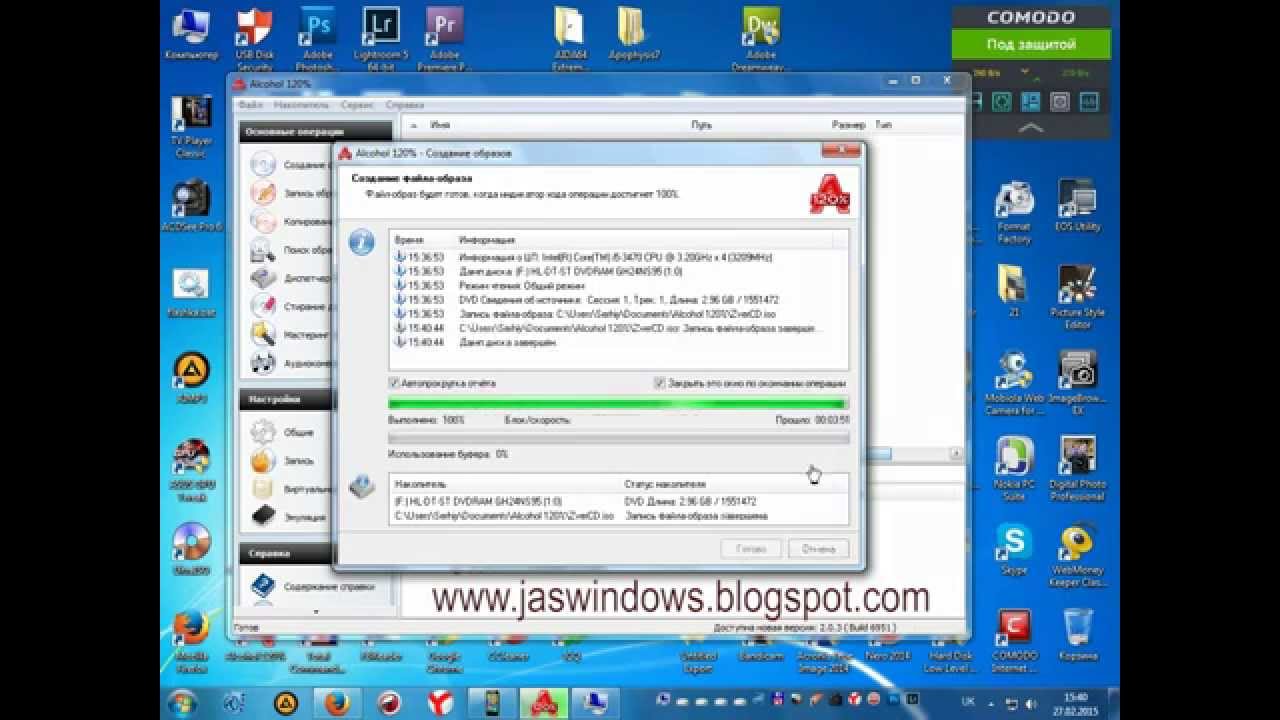Screen dimensions: 1280x720
Task: Select drive row HL-DT-ST DVDRAM GH24NS95 in Накопитель
Action: [619, 501]
